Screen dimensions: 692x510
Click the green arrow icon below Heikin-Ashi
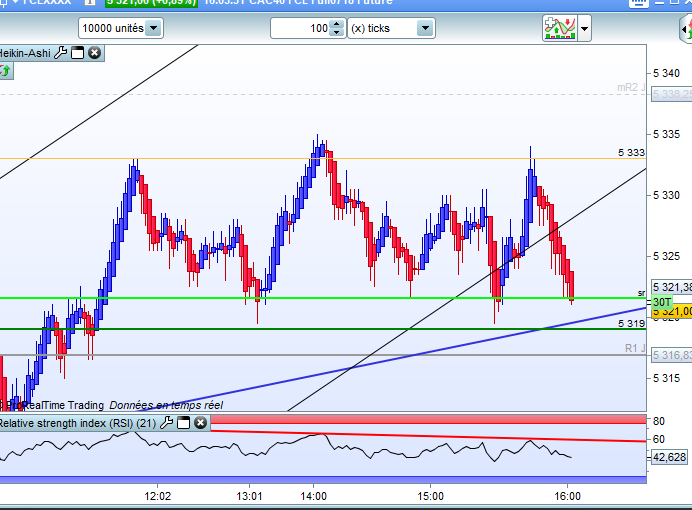coord(5,71)
